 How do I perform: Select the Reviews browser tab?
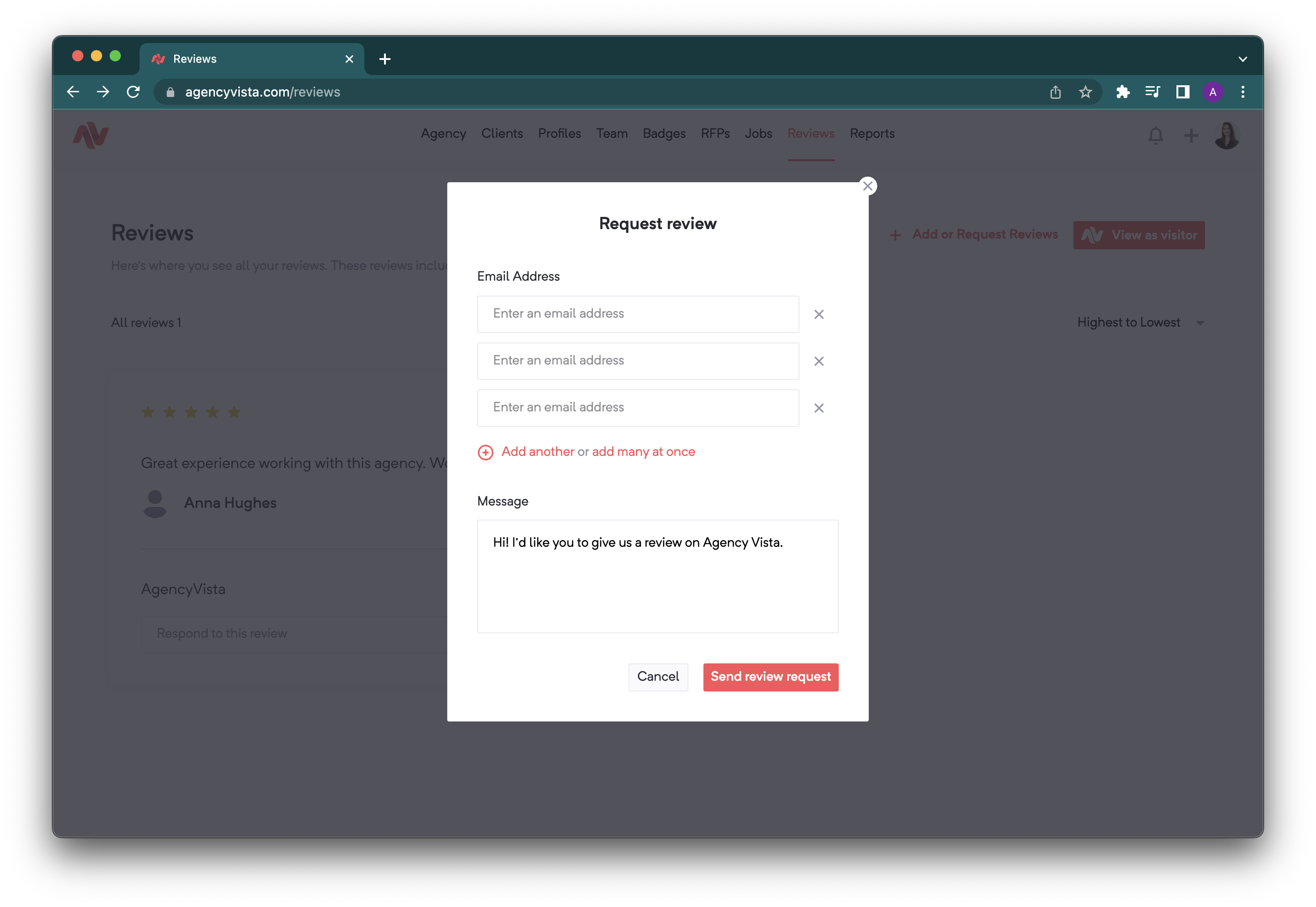tap(251, 59)
